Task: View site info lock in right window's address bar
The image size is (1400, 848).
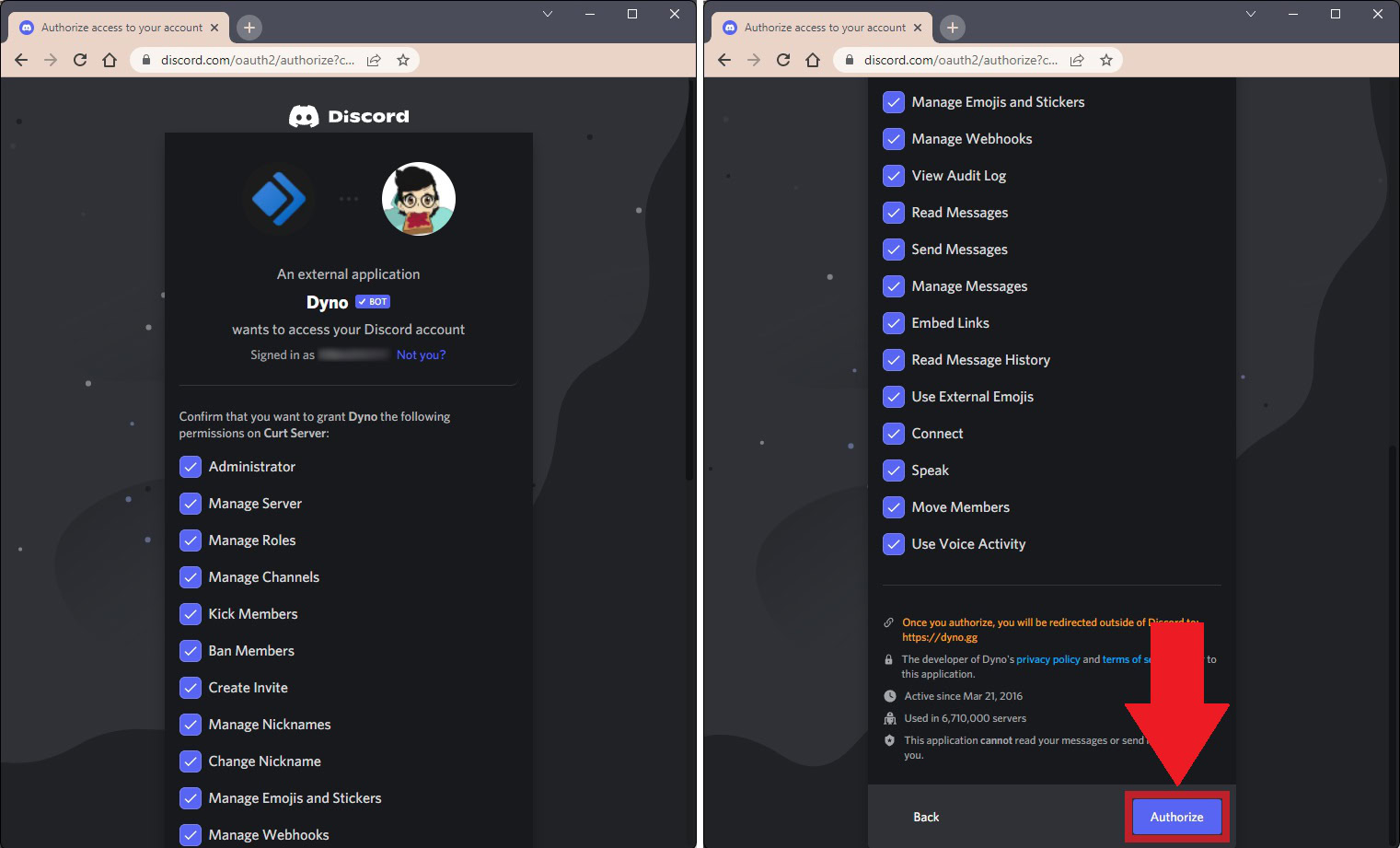Action: tap(849, 60)
